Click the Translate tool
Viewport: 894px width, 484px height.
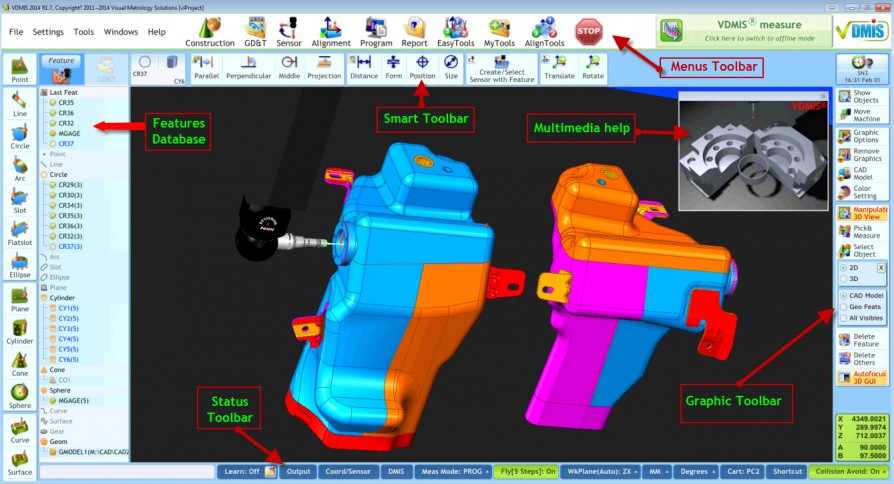pyautogui.click(x=559, y=68)
